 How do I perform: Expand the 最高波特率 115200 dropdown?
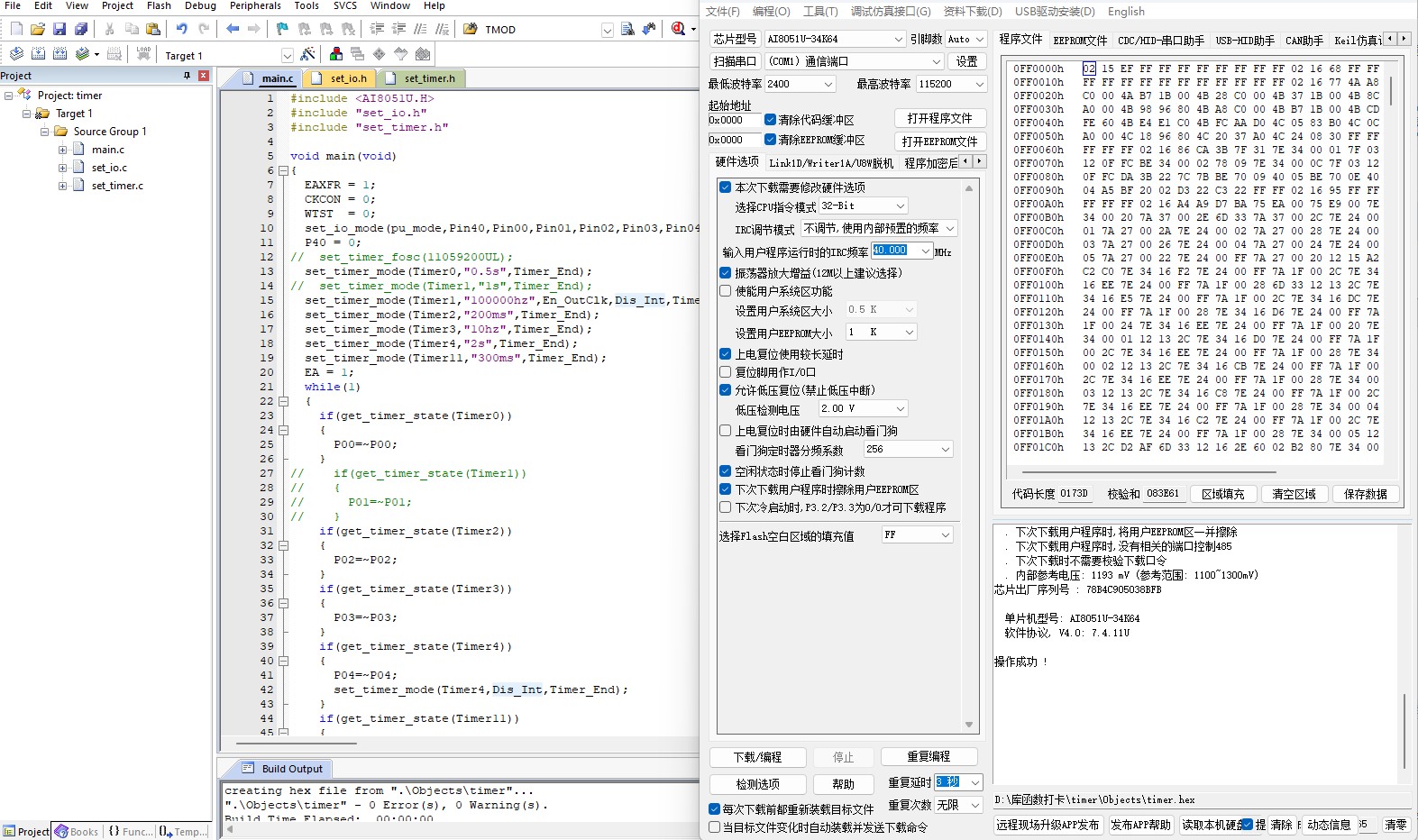(979, 84)
